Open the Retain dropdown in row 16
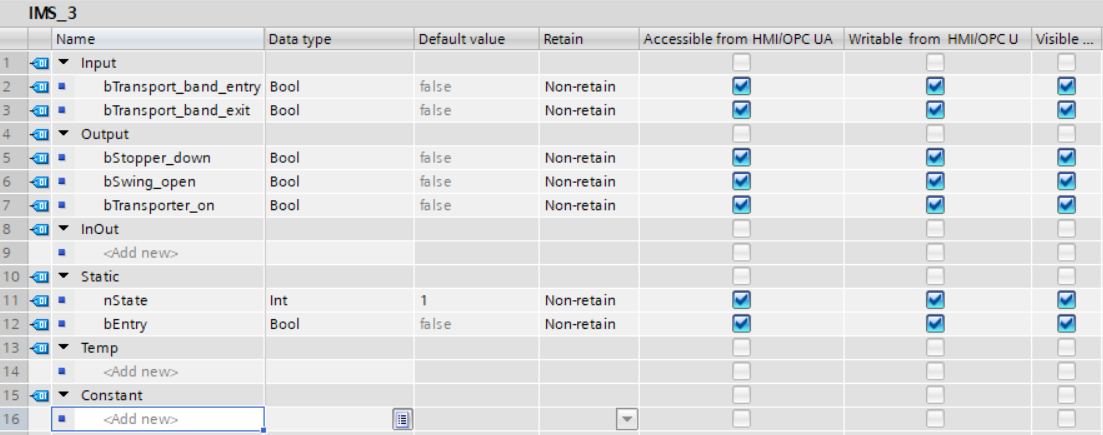Screen dimensions: 1103x435 (627, 420)
